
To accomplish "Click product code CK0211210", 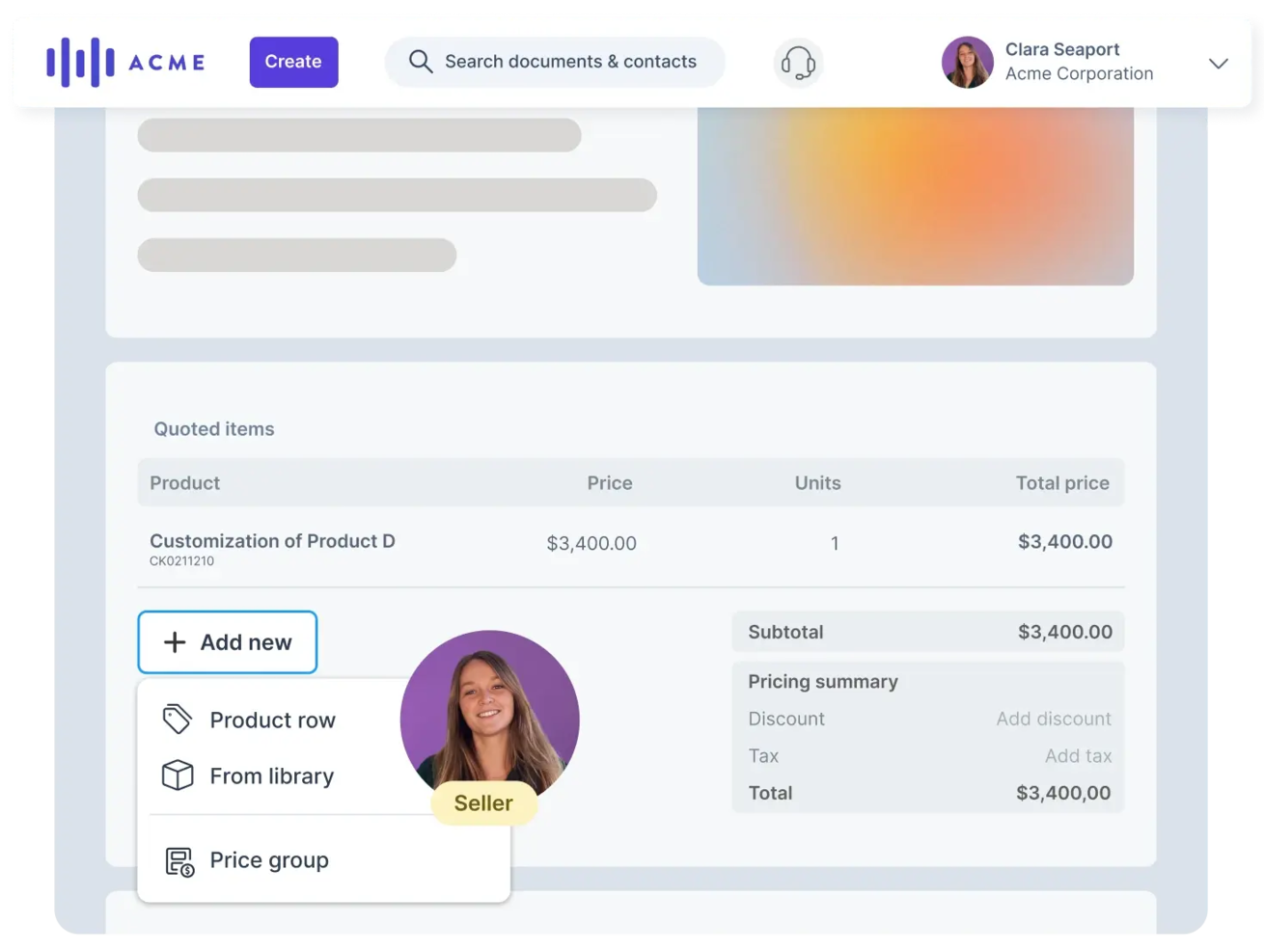I will pyautogui.click(x=181, y=561).
